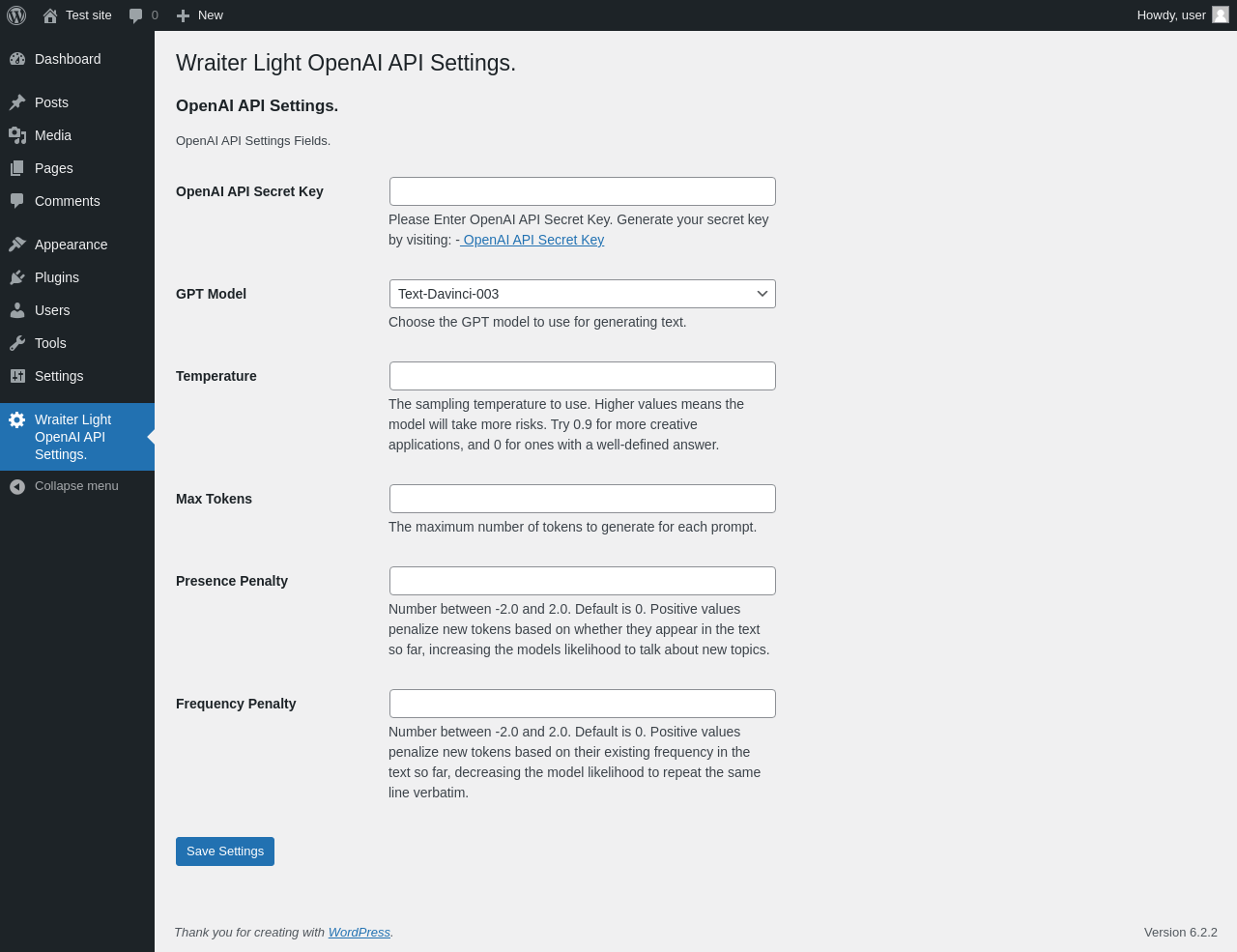Click the plus icon next to New
This screenshot has height=952, width=1237.
pyautogui.click(x=183, y=15)
